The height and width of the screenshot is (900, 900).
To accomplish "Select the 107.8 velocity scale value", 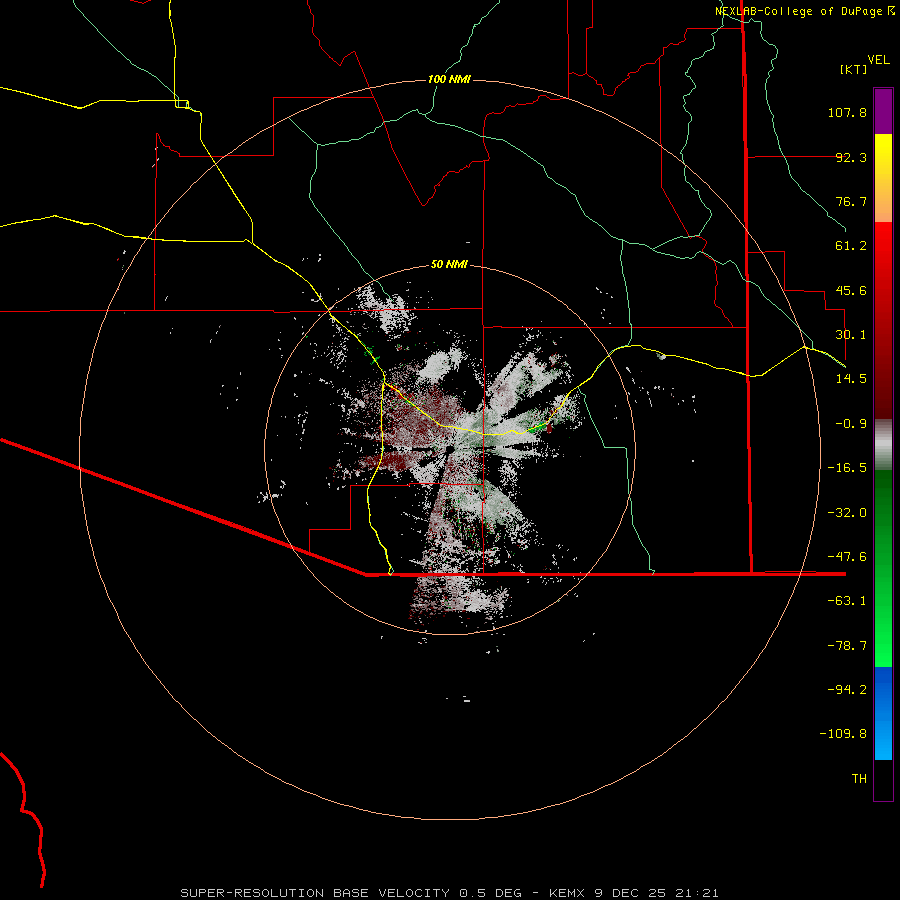I will point(847,112).
